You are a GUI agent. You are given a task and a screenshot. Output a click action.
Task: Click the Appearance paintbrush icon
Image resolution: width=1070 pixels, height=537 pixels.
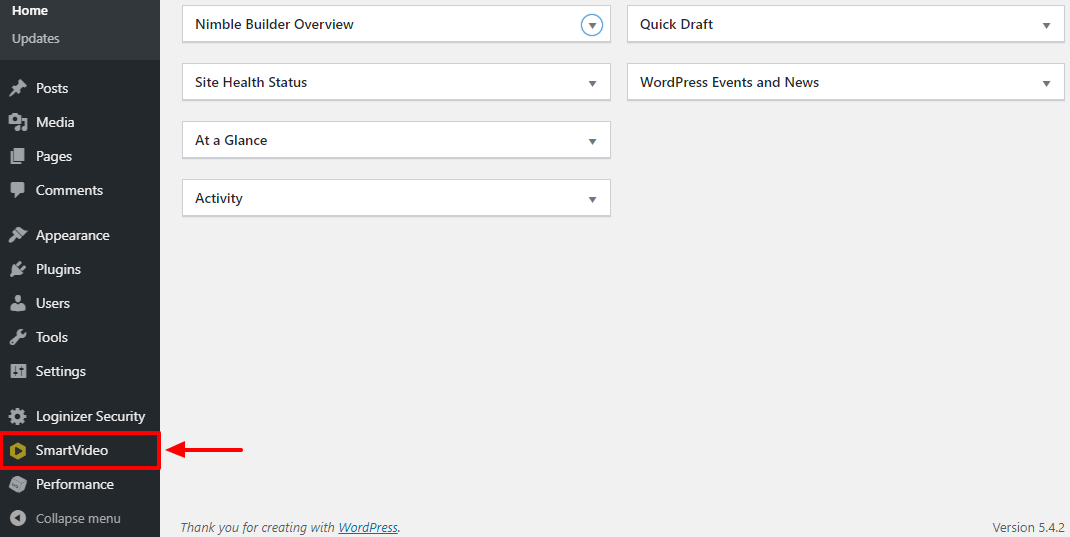(x=18, y=235)
